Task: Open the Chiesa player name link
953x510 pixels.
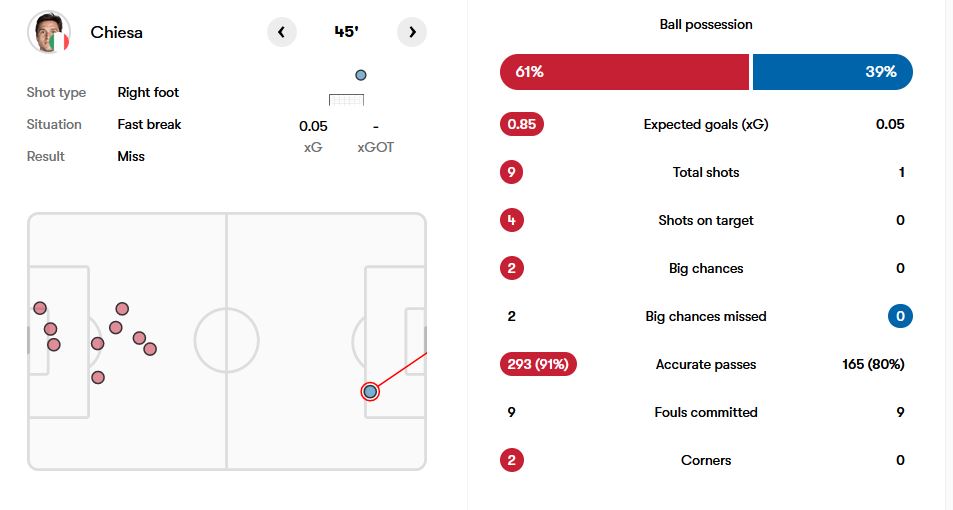Action: [x=116, y=32]
